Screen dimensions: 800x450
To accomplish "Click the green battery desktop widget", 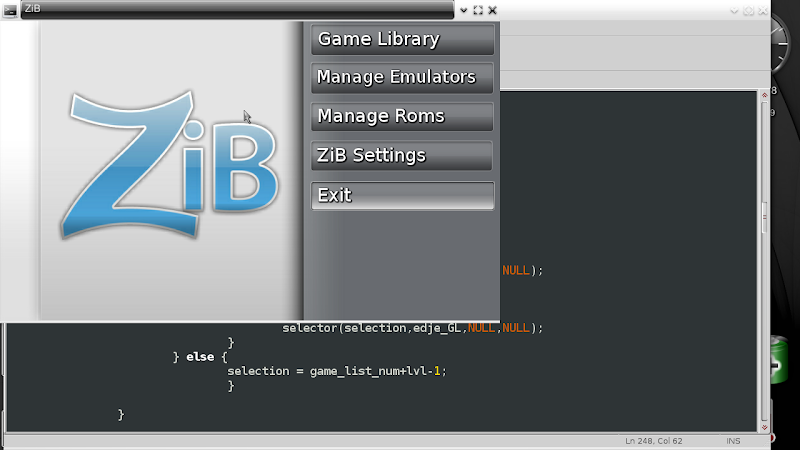I will tap(779, 360).
